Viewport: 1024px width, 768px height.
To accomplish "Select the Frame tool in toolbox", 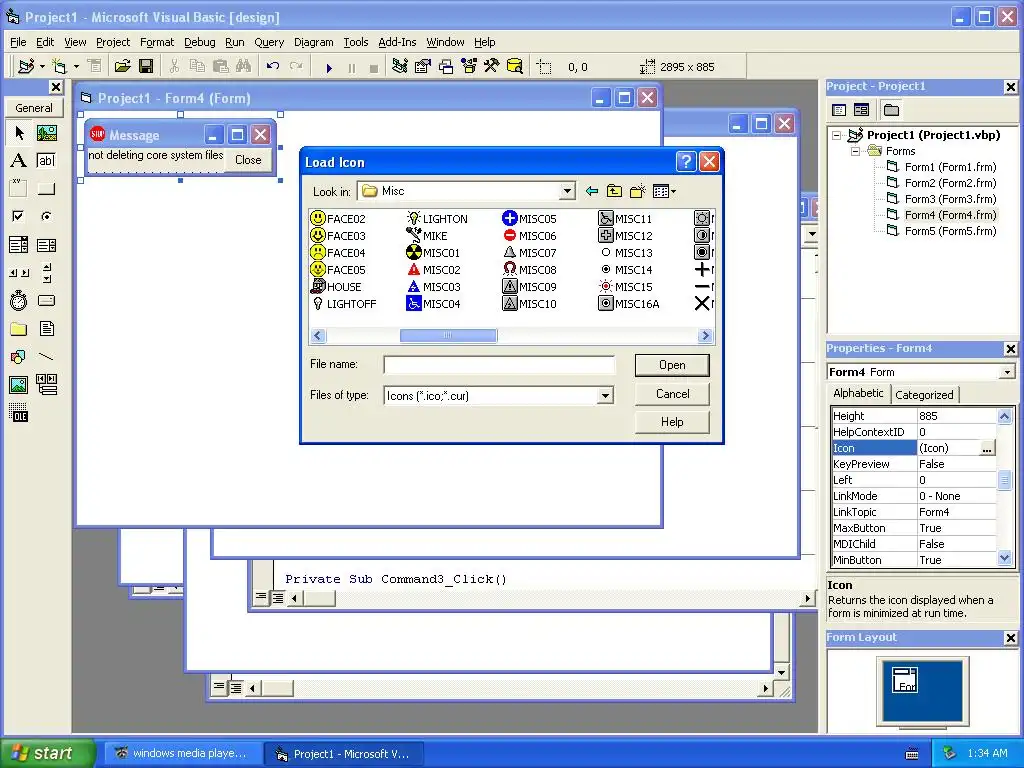I will 19,189.
